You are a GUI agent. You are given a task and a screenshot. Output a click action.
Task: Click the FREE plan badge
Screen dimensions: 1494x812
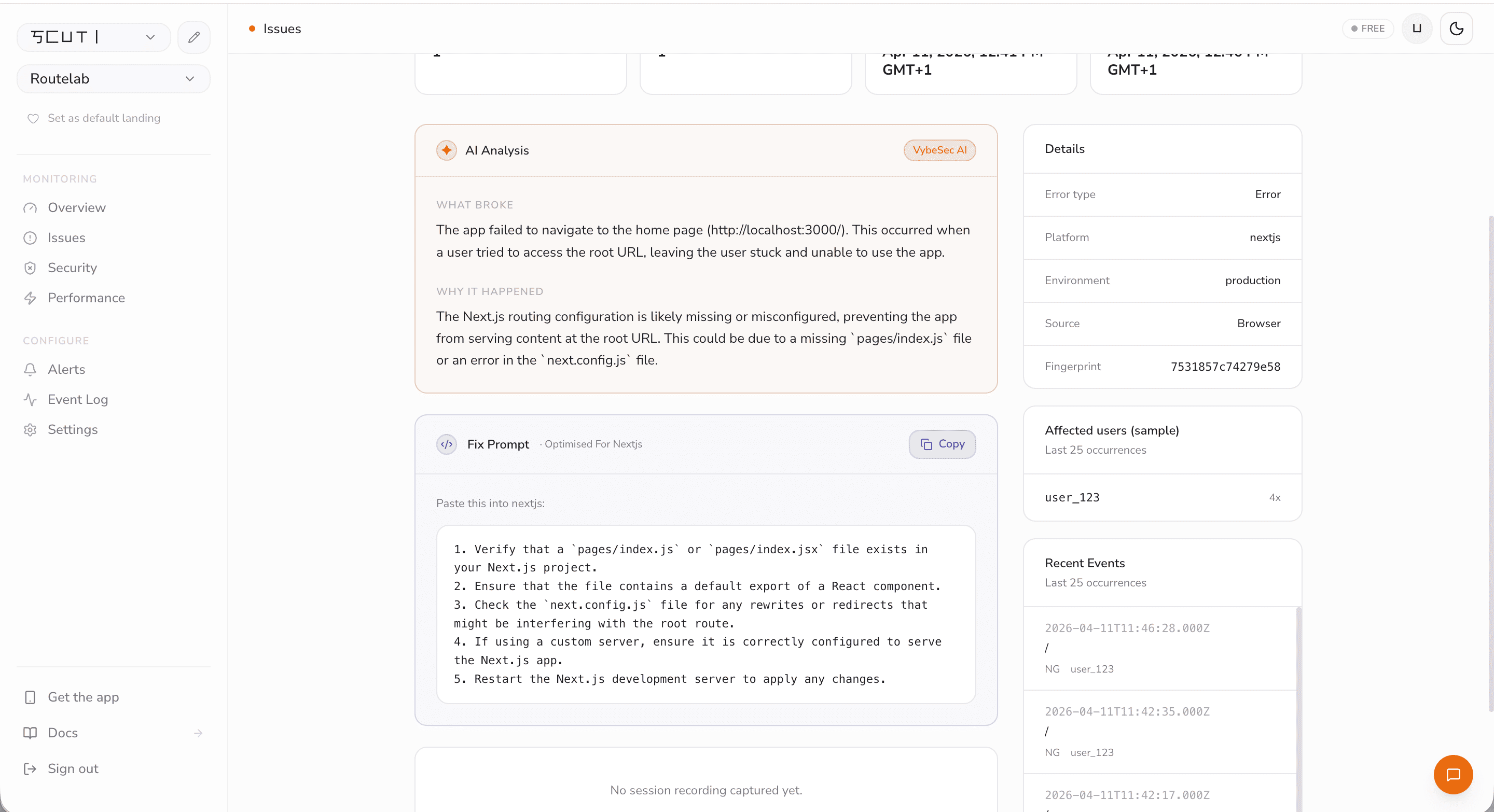tap(1367, 29)
